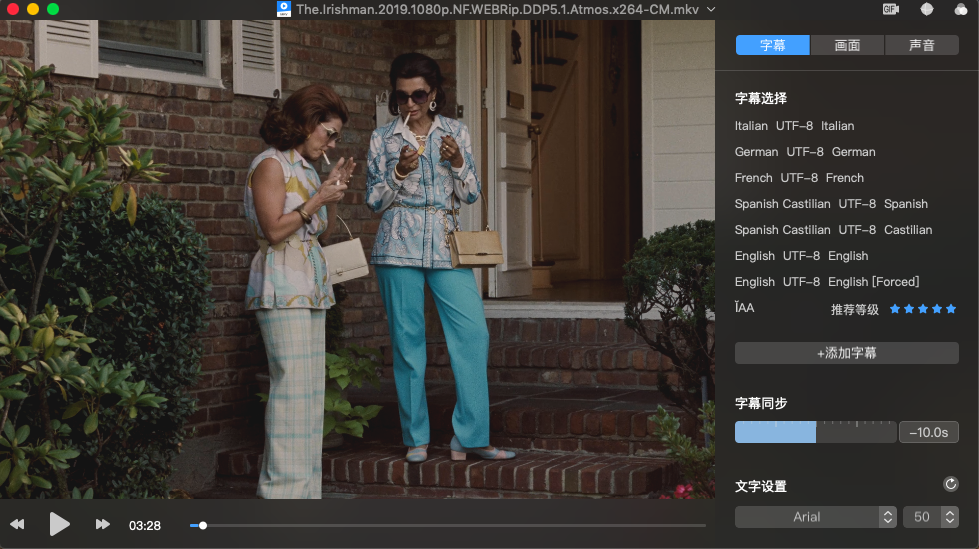
Task: Click the round globe icon in title bar
Action: pos(927,9)
